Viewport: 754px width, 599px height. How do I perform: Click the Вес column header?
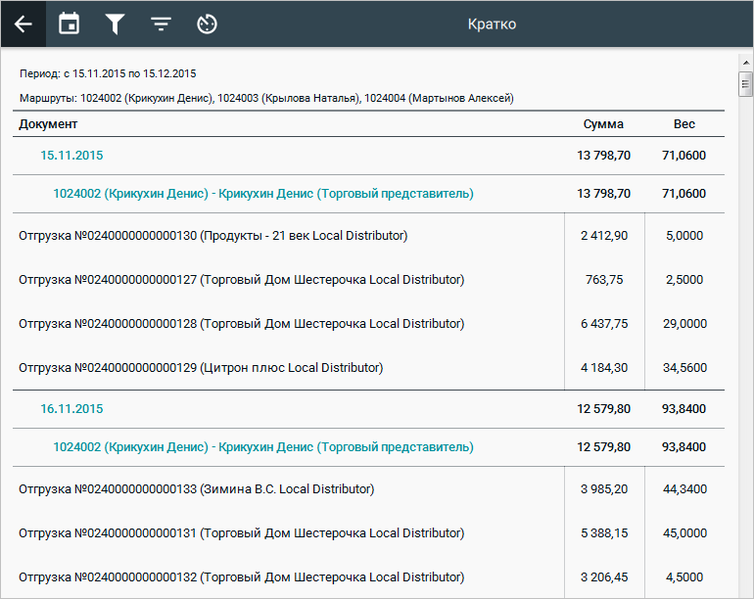684,125
